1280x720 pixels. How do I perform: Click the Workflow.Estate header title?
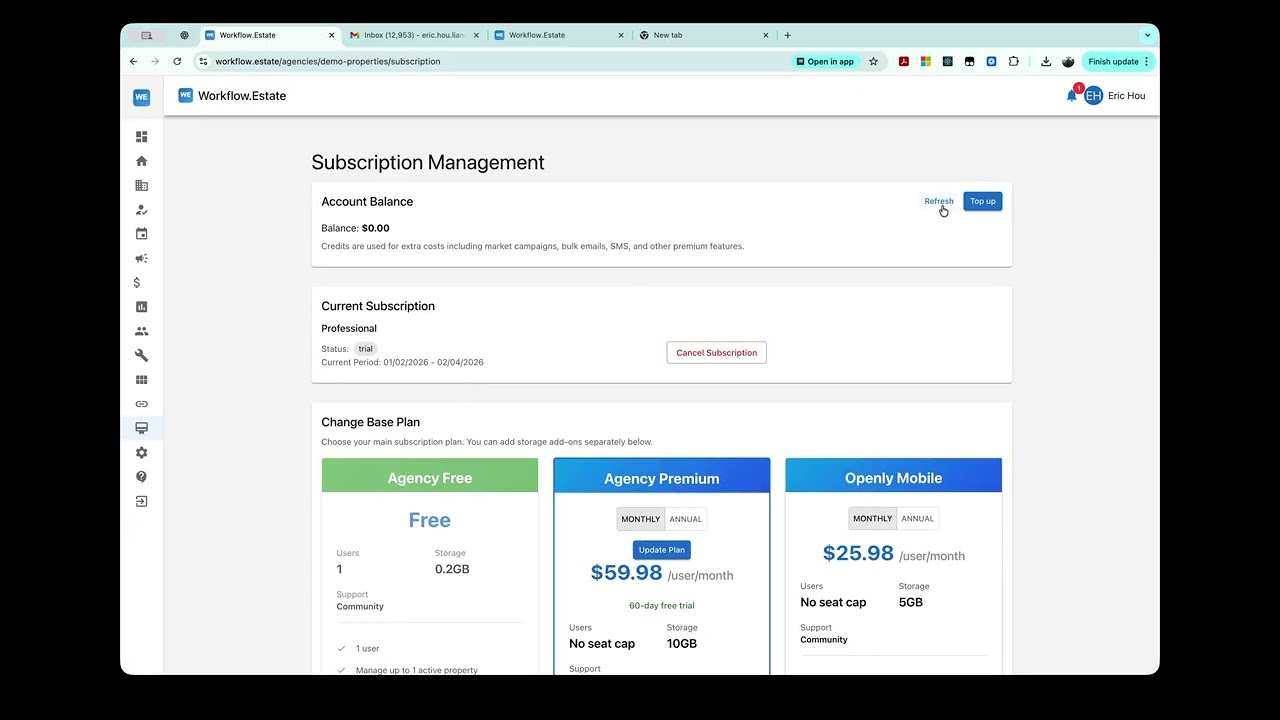[242, 96]
